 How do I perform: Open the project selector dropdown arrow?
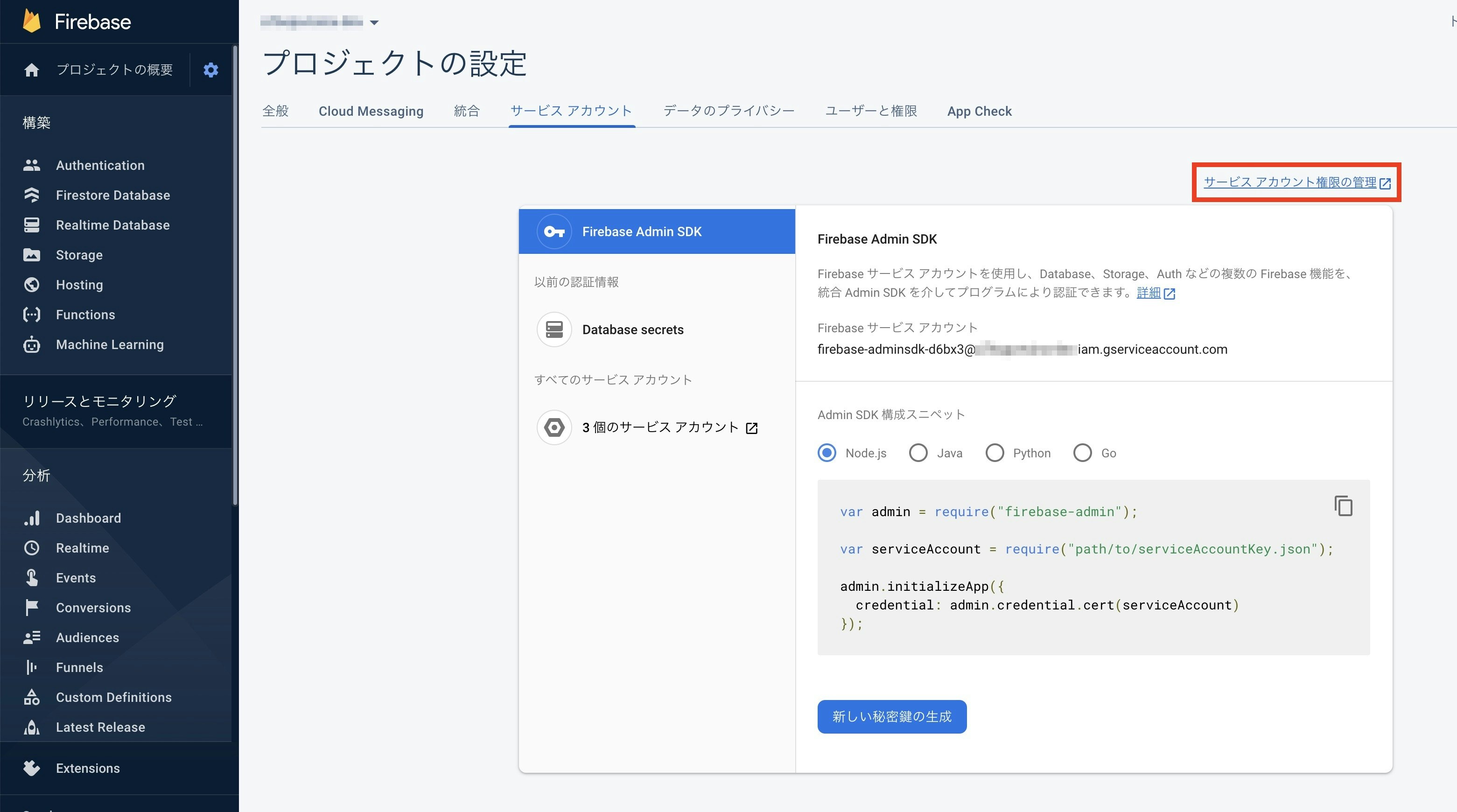[x=374, y=22]
